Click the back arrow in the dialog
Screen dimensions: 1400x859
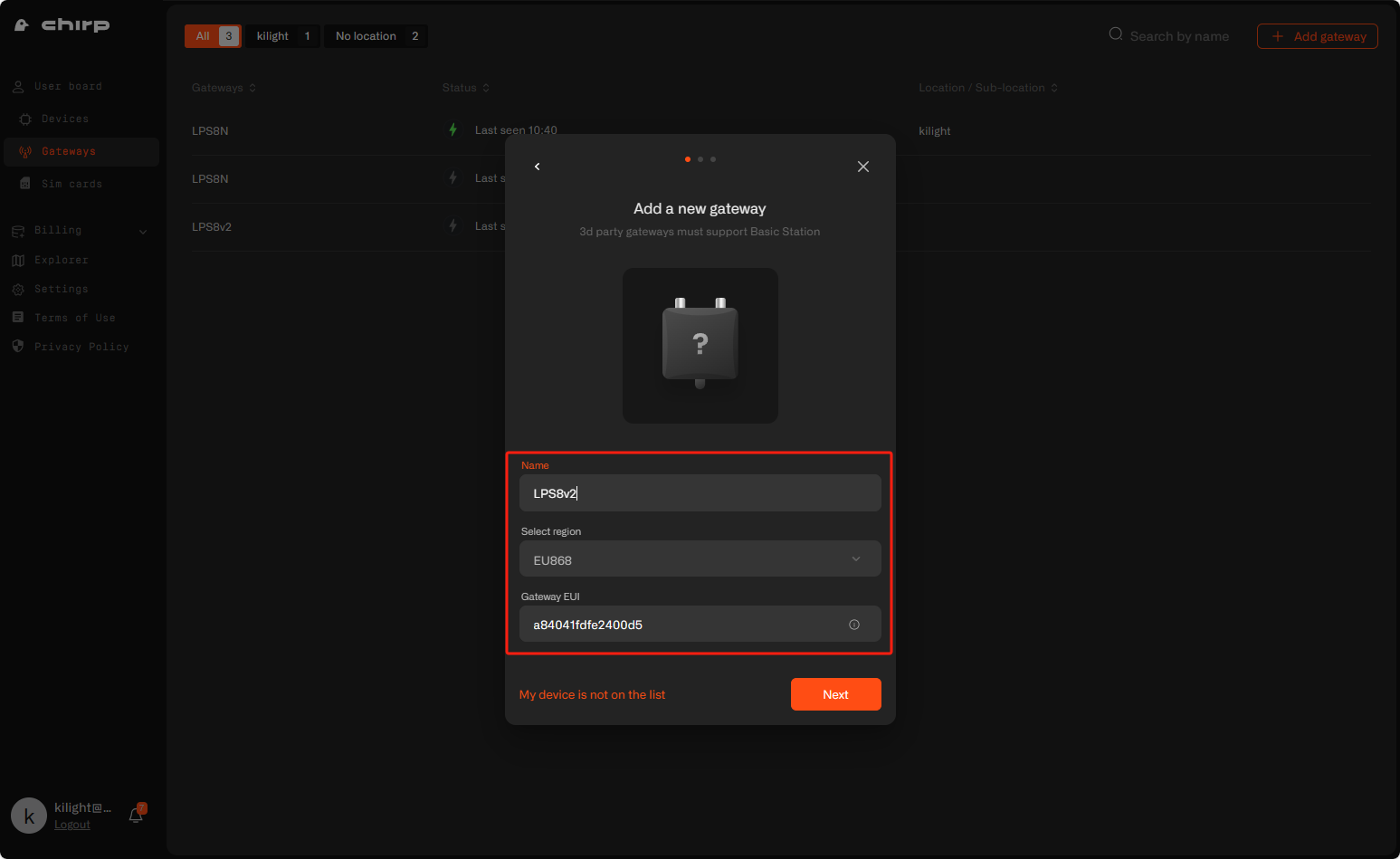[x=538, y=167]
